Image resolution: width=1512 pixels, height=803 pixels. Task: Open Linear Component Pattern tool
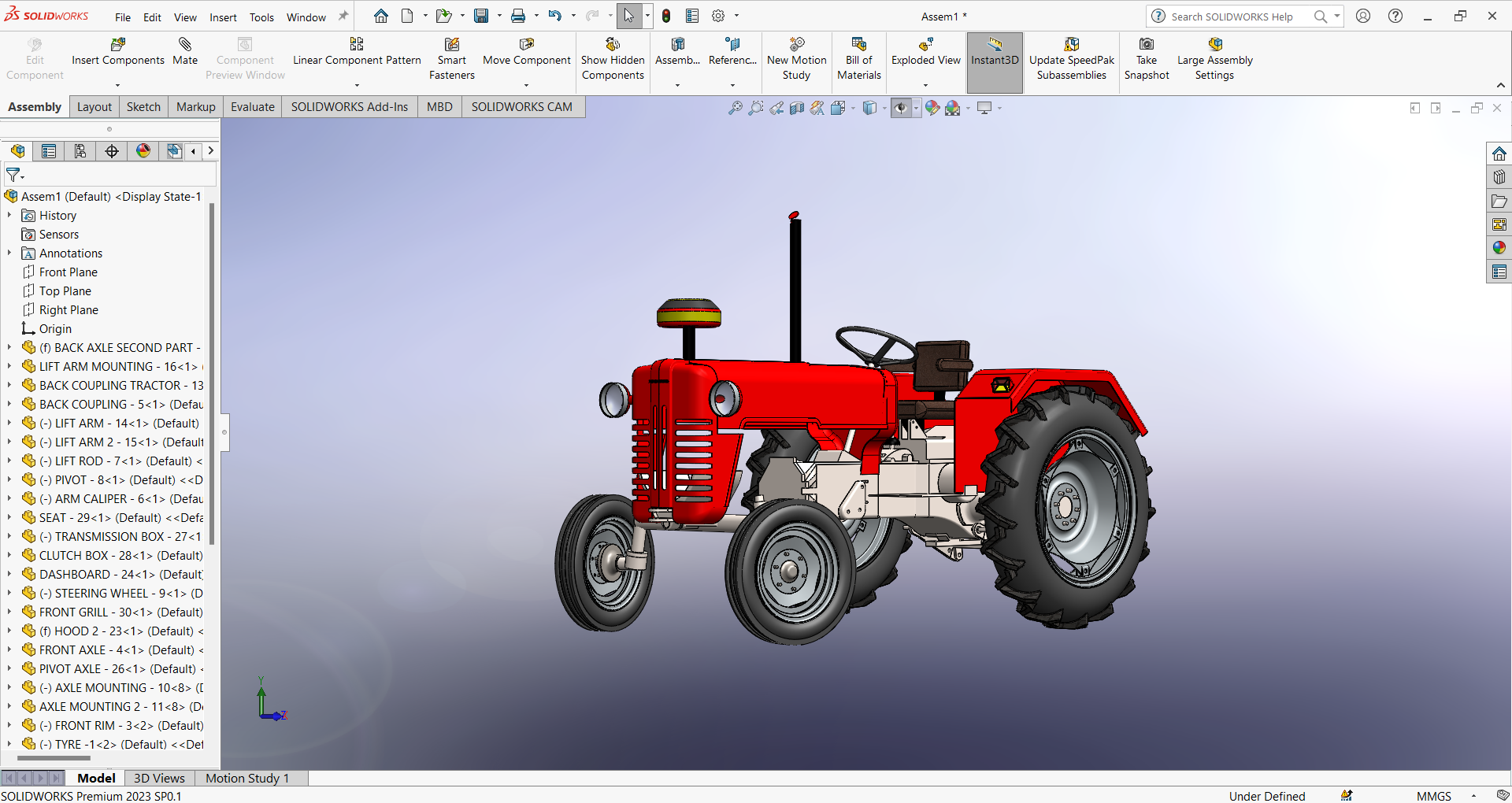point(357,52)
